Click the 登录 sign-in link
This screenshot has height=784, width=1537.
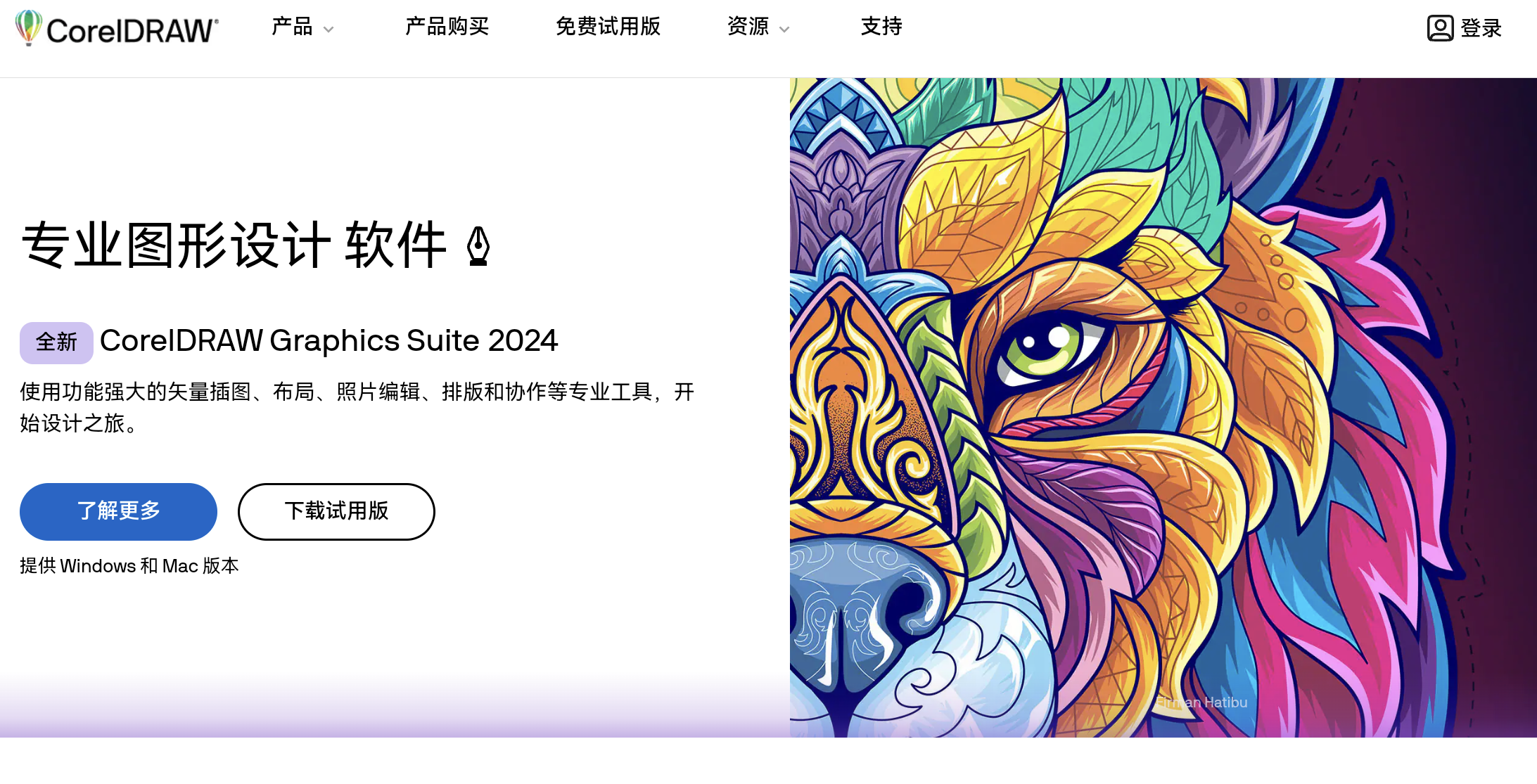[1481, 28]
